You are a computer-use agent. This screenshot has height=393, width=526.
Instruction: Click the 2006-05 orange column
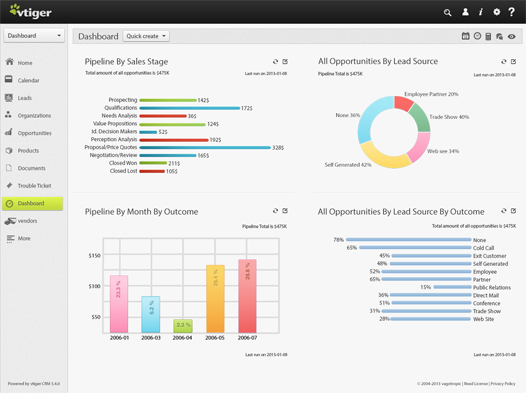tap(215, 299)
